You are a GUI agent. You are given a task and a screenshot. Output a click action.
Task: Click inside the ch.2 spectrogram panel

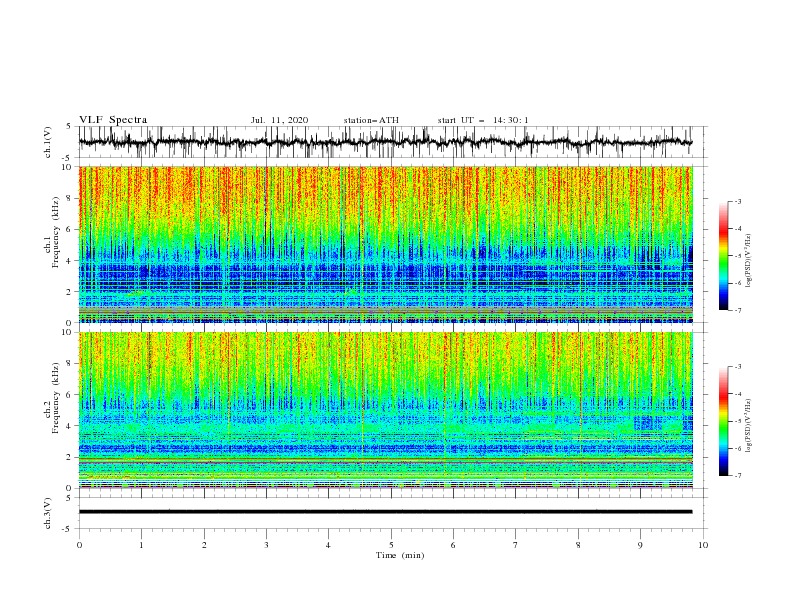(385, 410)
